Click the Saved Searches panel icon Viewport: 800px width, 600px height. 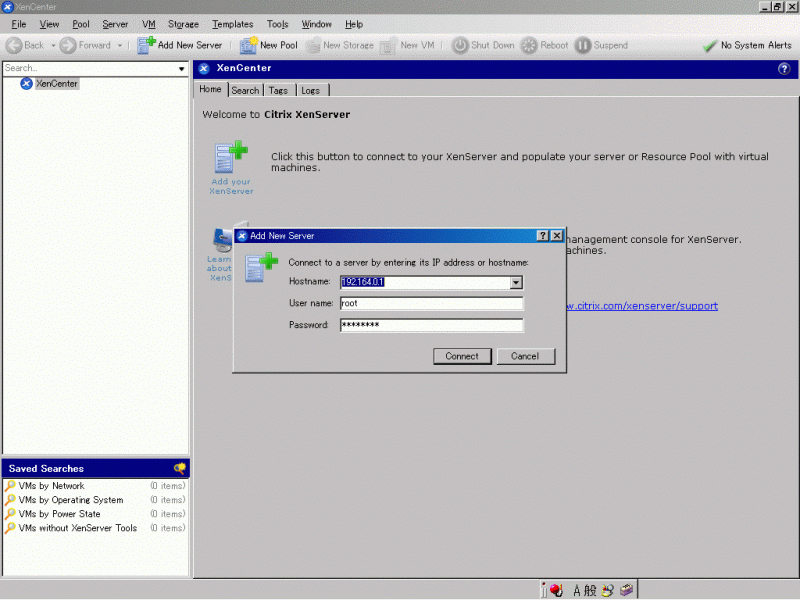click(179, 468)
